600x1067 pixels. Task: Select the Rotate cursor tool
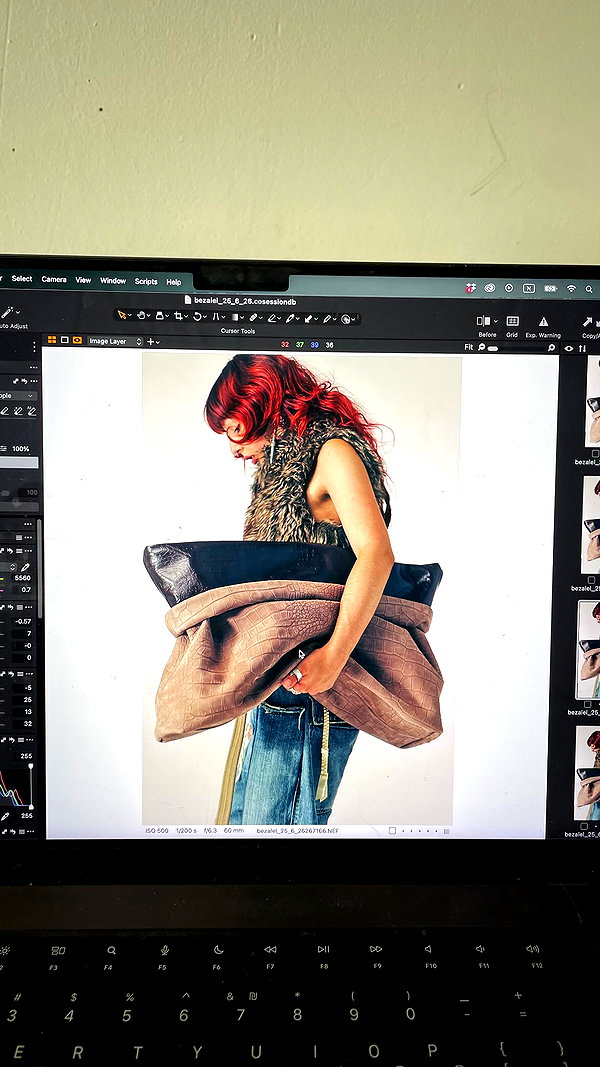pyautogui.click(x=197, y=316)
